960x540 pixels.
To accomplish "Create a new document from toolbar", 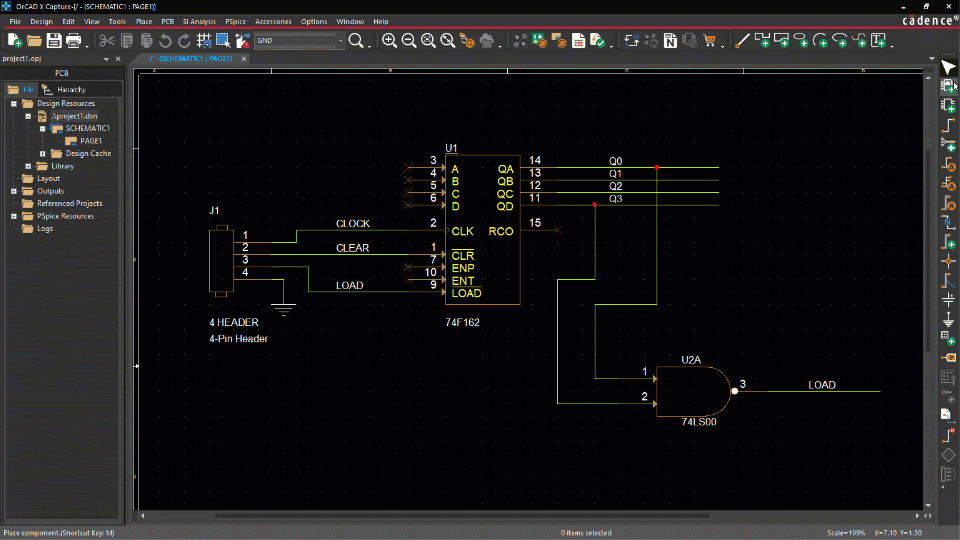I will (15, 41).
